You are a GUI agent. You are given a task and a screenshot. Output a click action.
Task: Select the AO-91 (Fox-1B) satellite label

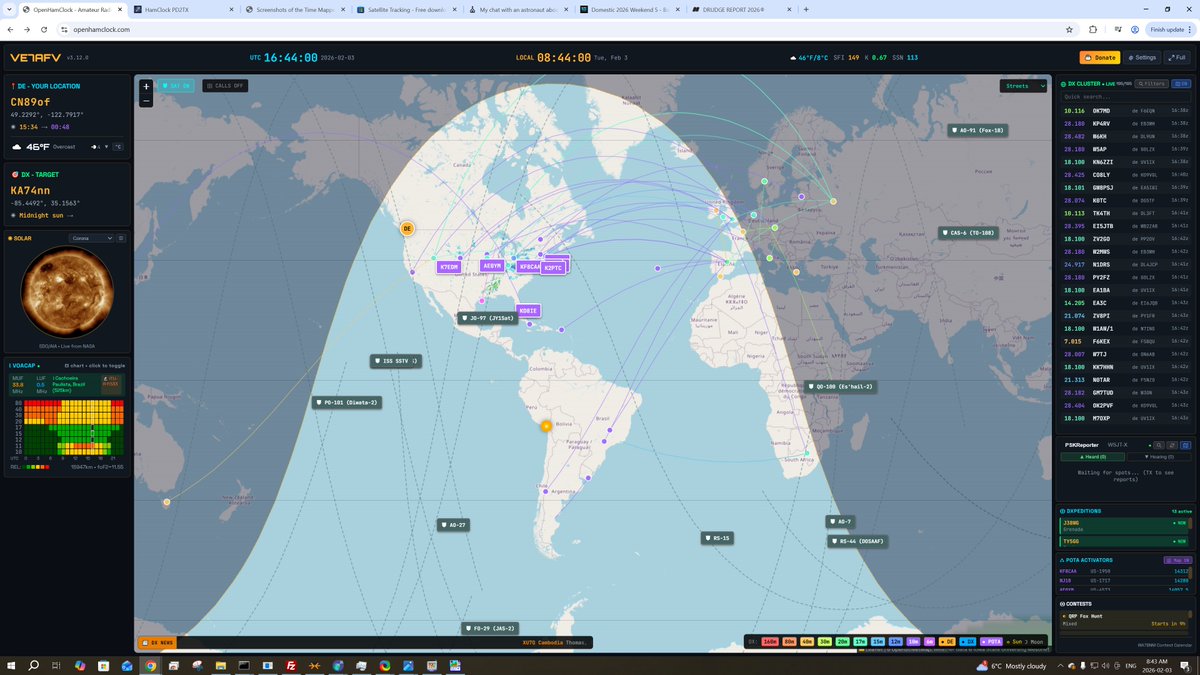click(x=979, y=130)
